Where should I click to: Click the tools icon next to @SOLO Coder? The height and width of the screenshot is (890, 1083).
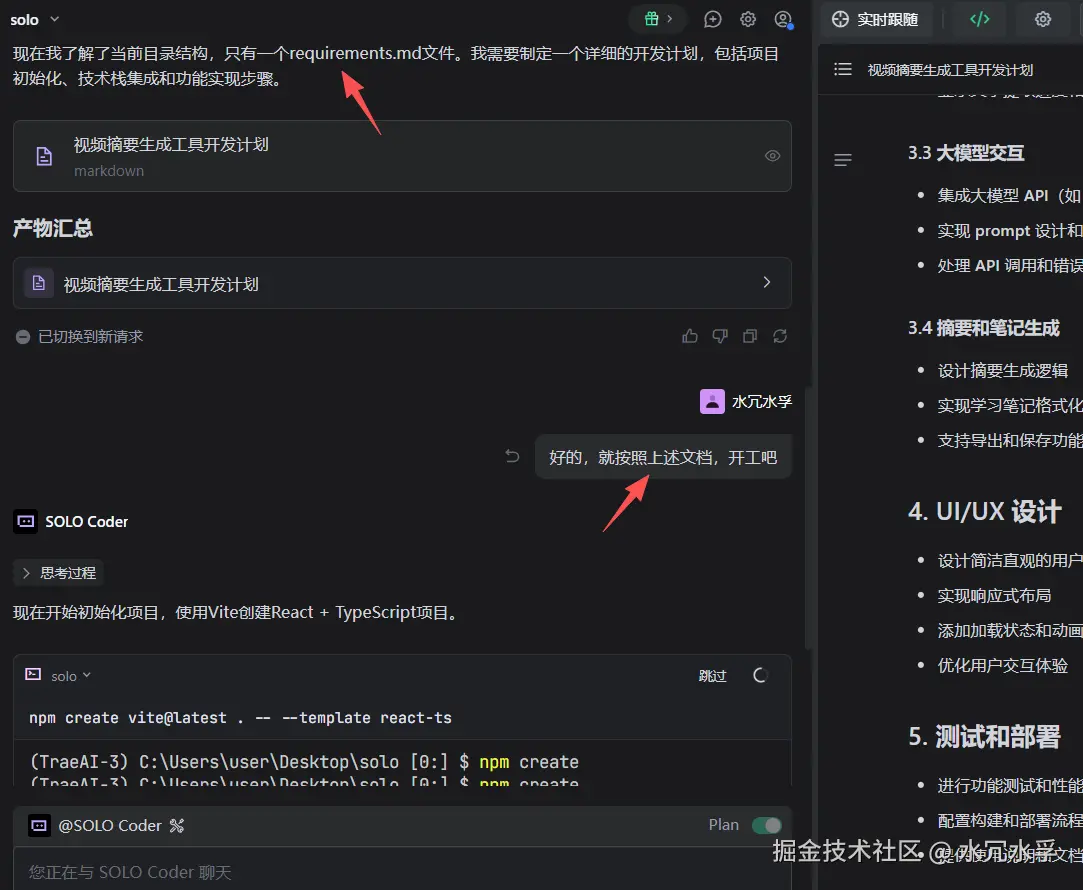pos(177,826)
